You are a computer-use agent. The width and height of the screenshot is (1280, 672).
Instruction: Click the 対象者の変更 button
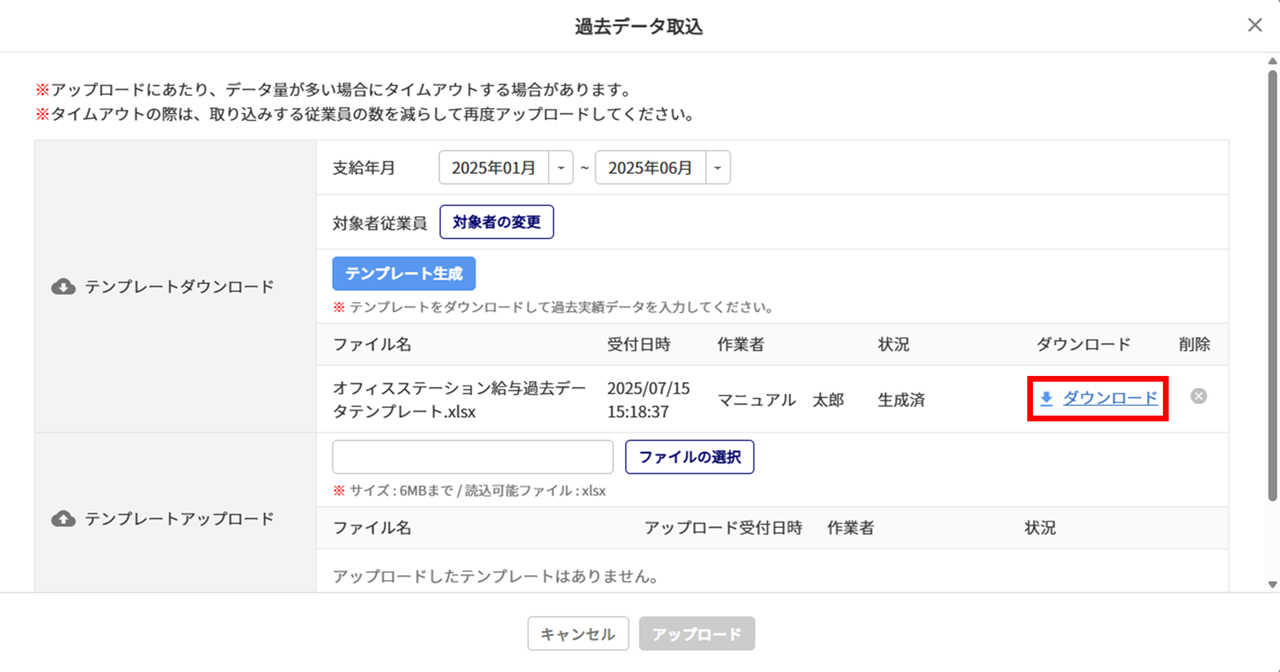point(497,222)
